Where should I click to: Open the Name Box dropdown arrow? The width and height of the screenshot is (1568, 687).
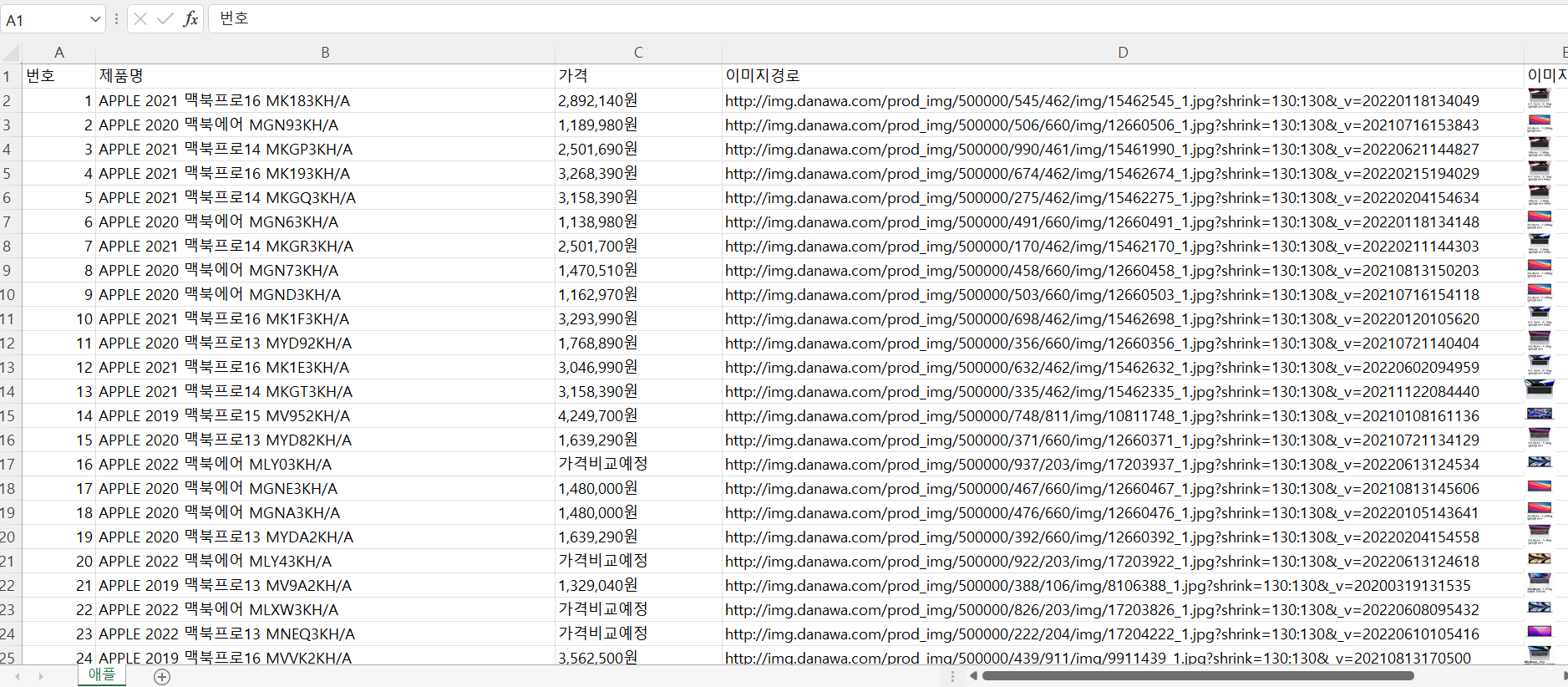point(95,18)
